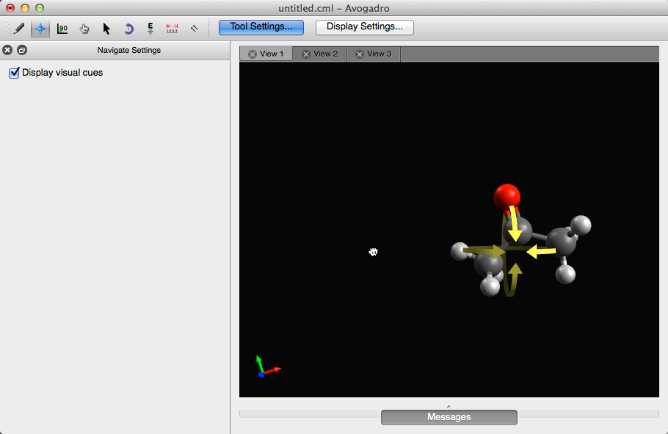
Task: Close the View 3 tab
Action: tap(360, 54)
